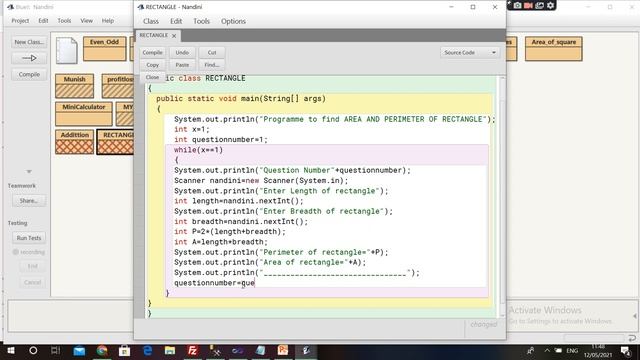Open the View menu in BlueJ main window
This screenshot has width=640, height=360.
[x=87, y=20]
